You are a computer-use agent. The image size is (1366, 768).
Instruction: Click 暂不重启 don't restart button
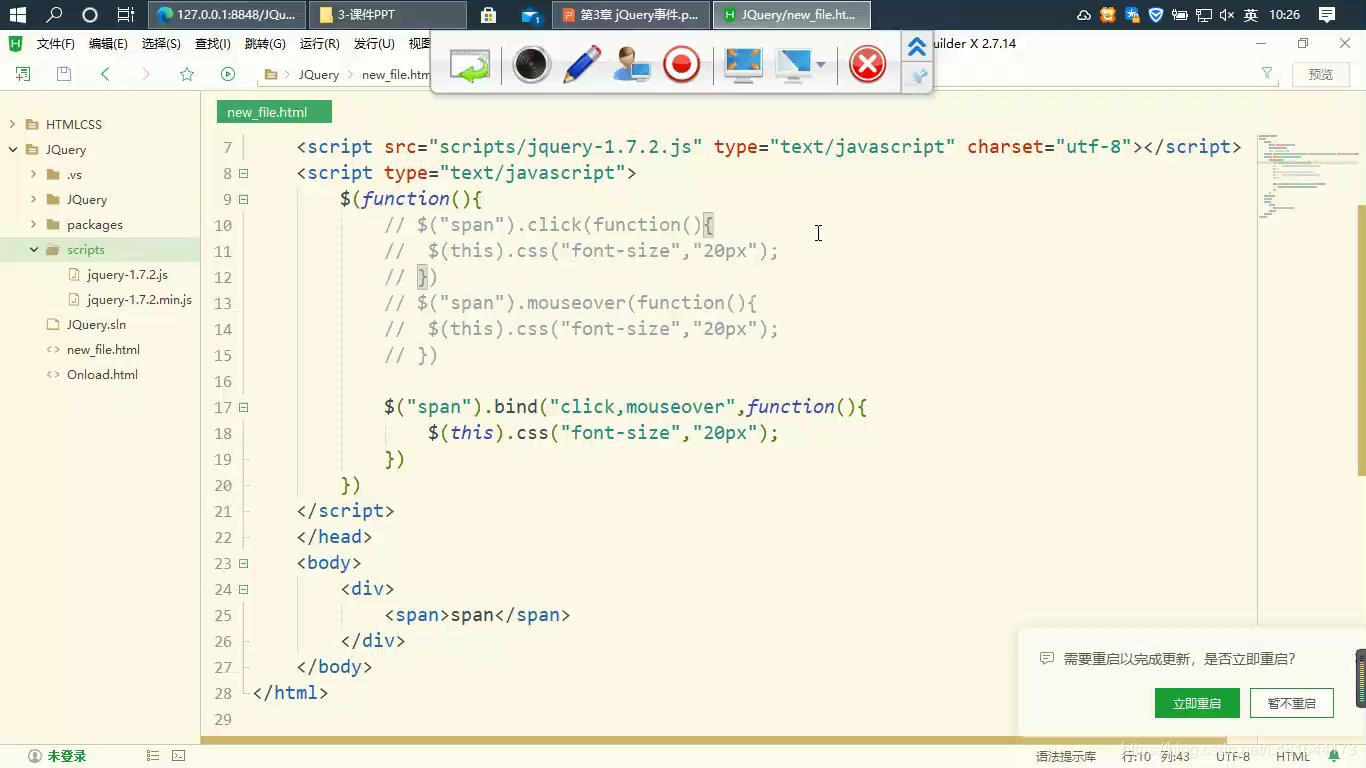pyautogui.click(x=1292, y=703)
